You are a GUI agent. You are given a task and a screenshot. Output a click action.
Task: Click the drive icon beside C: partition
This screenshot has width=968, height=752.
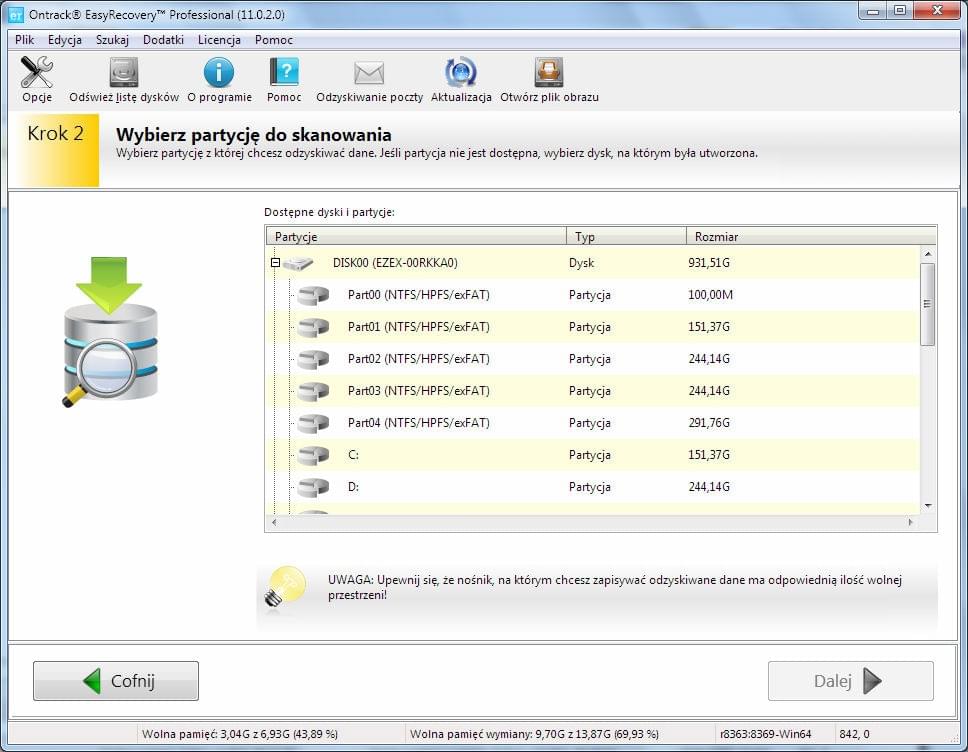click(x=313, y=455)
